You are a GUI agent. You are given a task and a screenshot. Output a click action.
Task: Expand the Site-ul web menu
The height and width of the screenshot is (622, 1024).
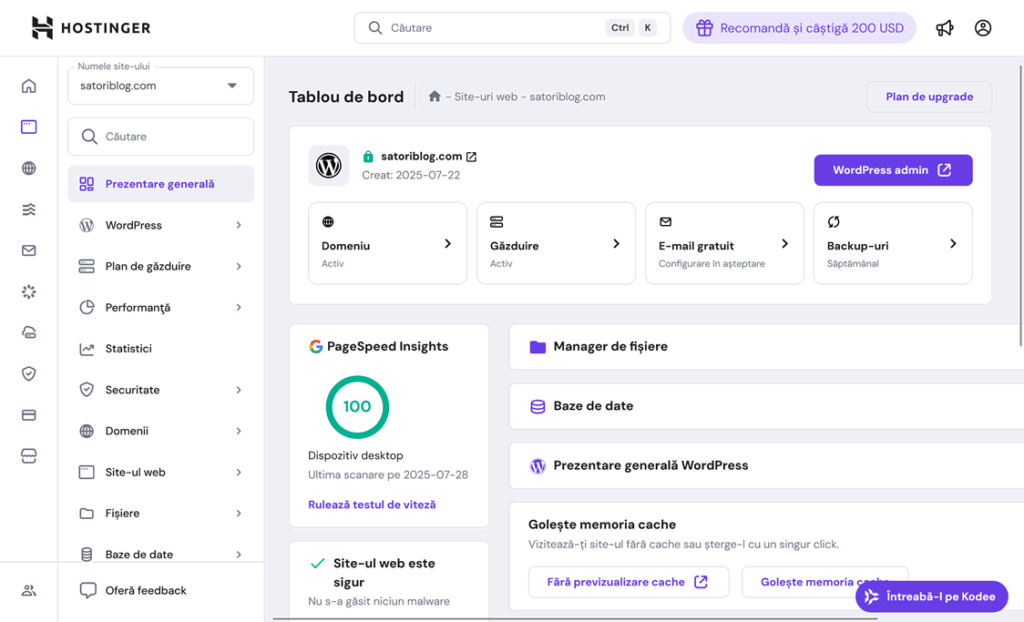161,472
